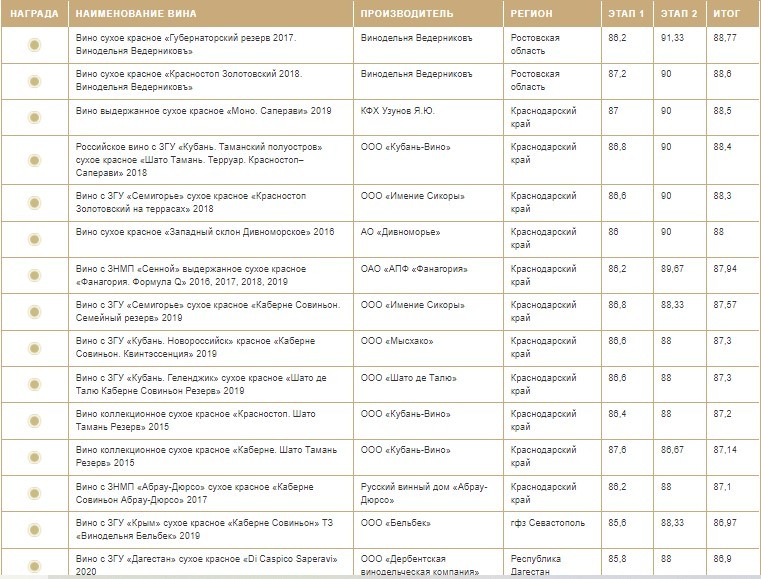Click final score 87,94

tap(725, 269)
